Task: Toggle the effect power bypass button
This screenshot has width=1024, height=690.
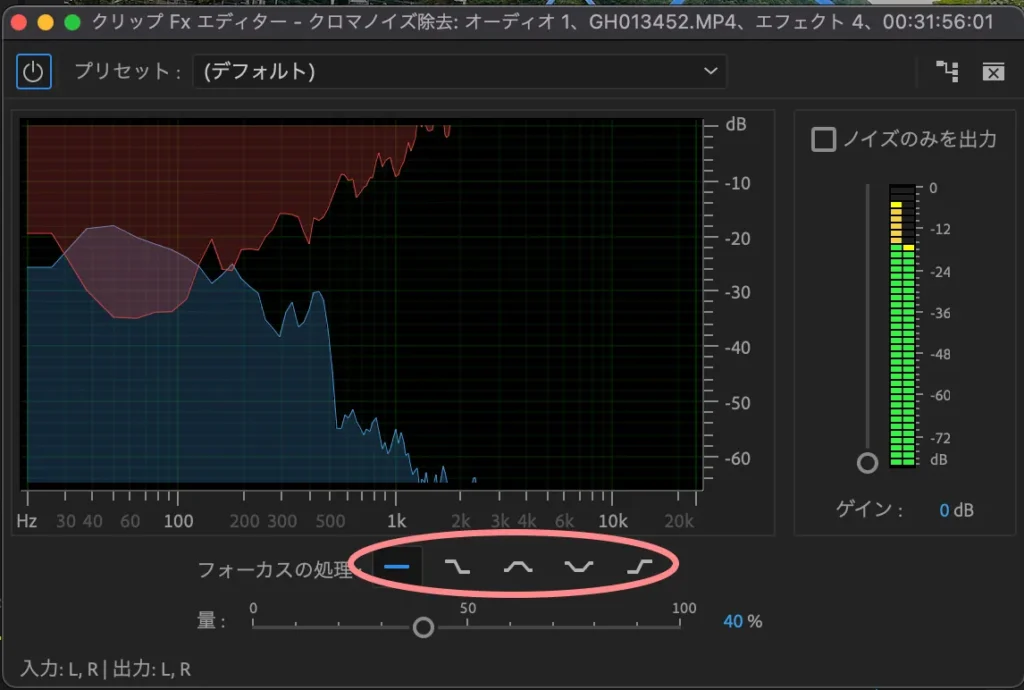Action: (34, 71)
